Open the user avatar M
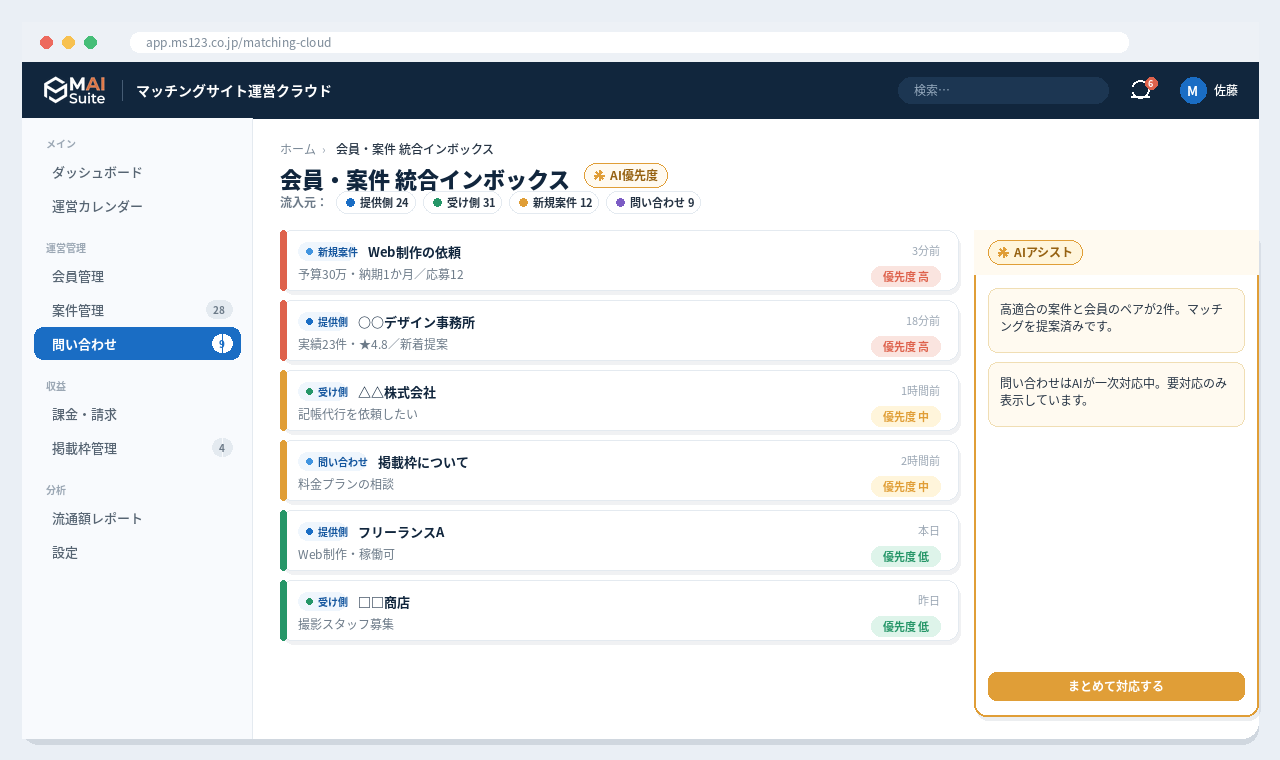 click(1193, 91)
